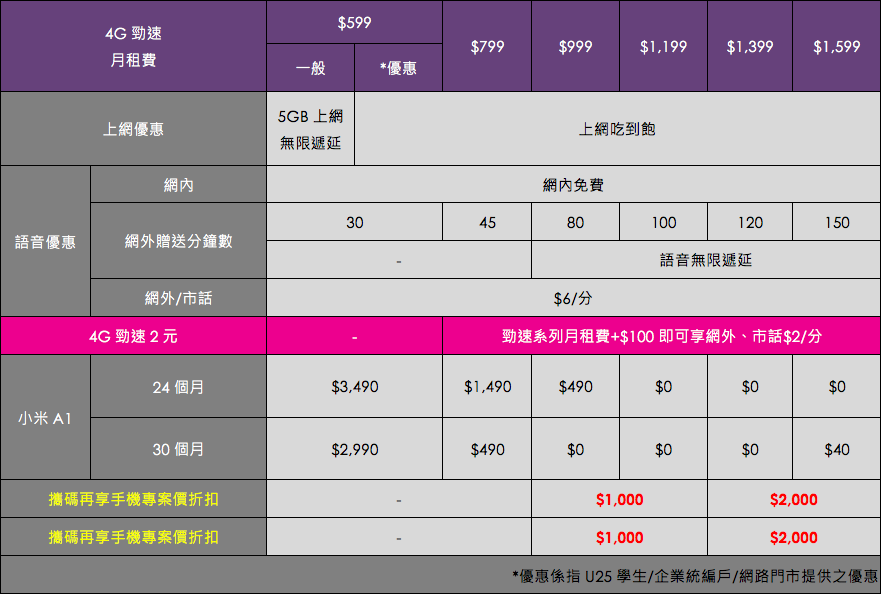
Task: Click the 網外贈送分鐘數 row label
Action: (x=178, y=241)
